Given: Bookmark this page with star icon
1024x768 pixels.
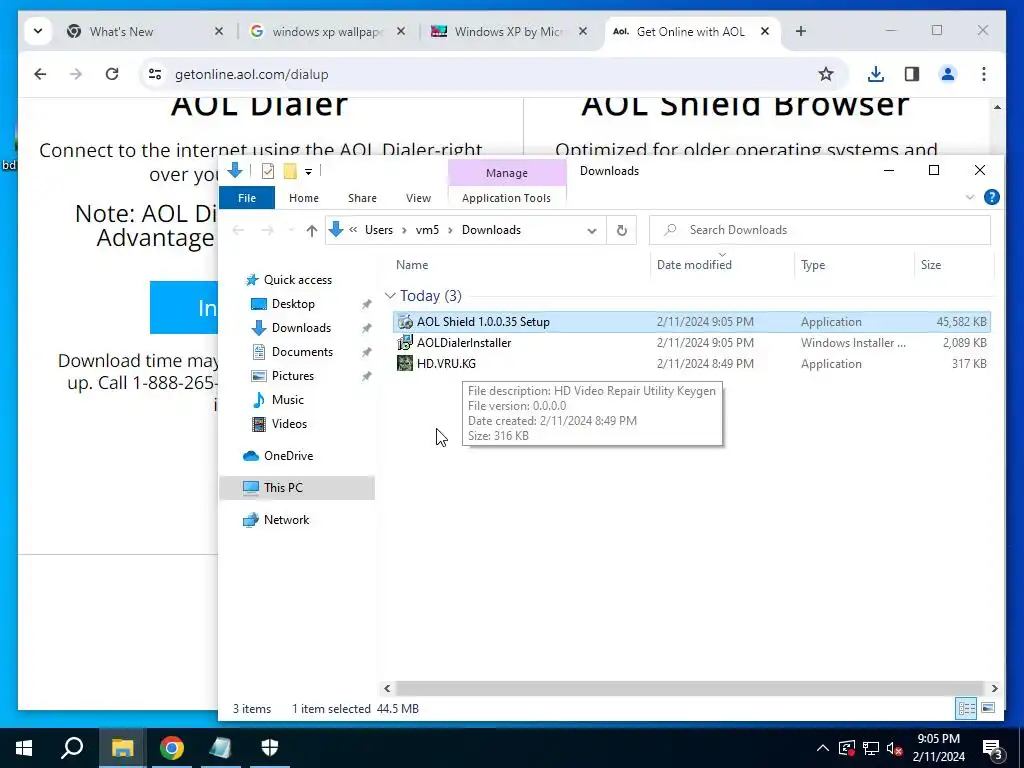Looking at the screenshot, I should 825,74.
